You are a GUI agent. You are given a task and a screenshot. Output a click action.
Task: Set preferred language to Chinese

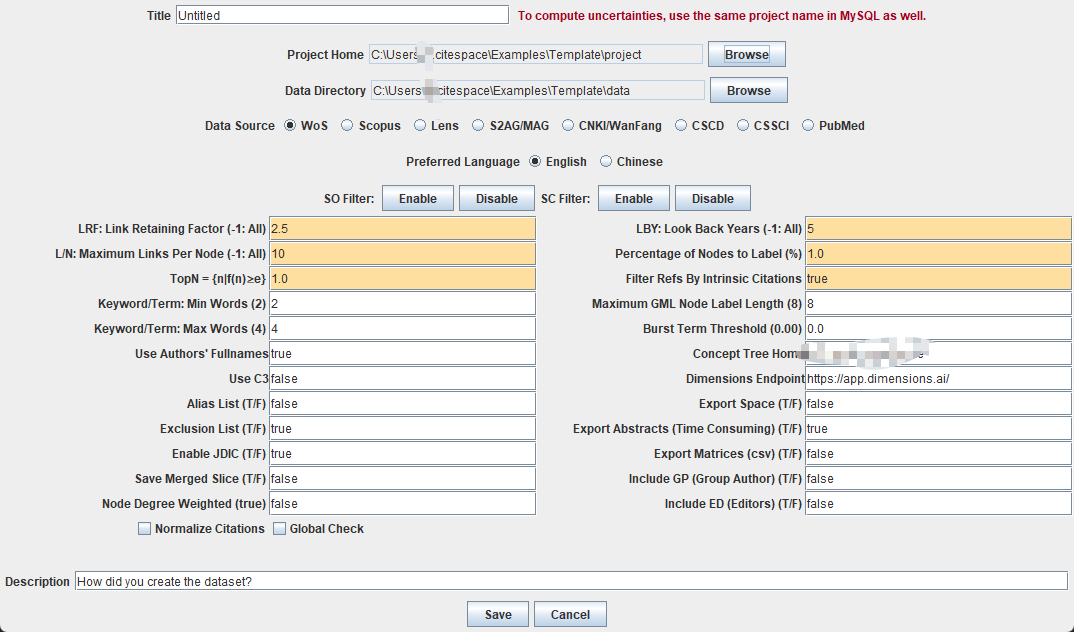coord(606,162)
